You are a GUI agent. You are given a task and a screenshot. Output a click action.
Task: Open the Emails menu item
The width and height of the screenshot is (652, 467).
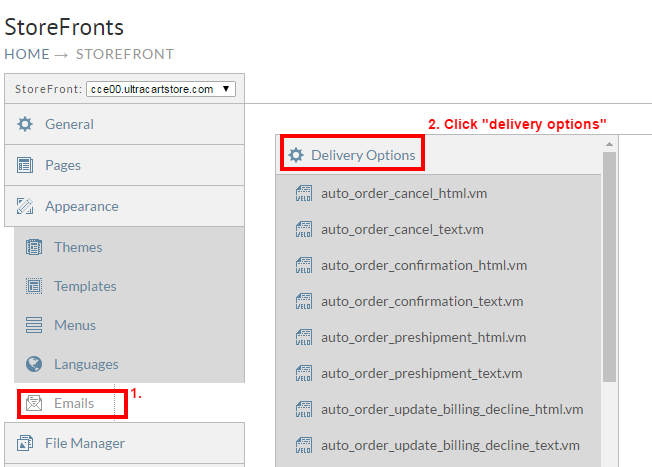[x=74, y=403]
